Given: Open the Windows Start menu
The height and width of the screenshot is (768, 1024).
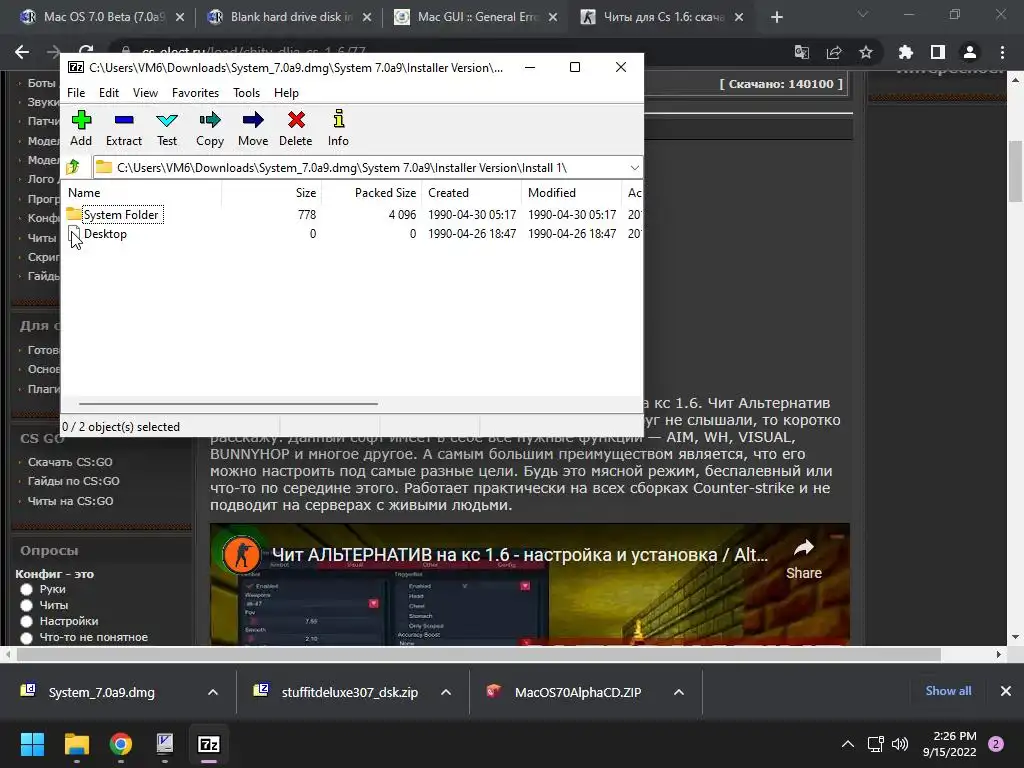Looking at the screenshot, I should tap(32, 744).
